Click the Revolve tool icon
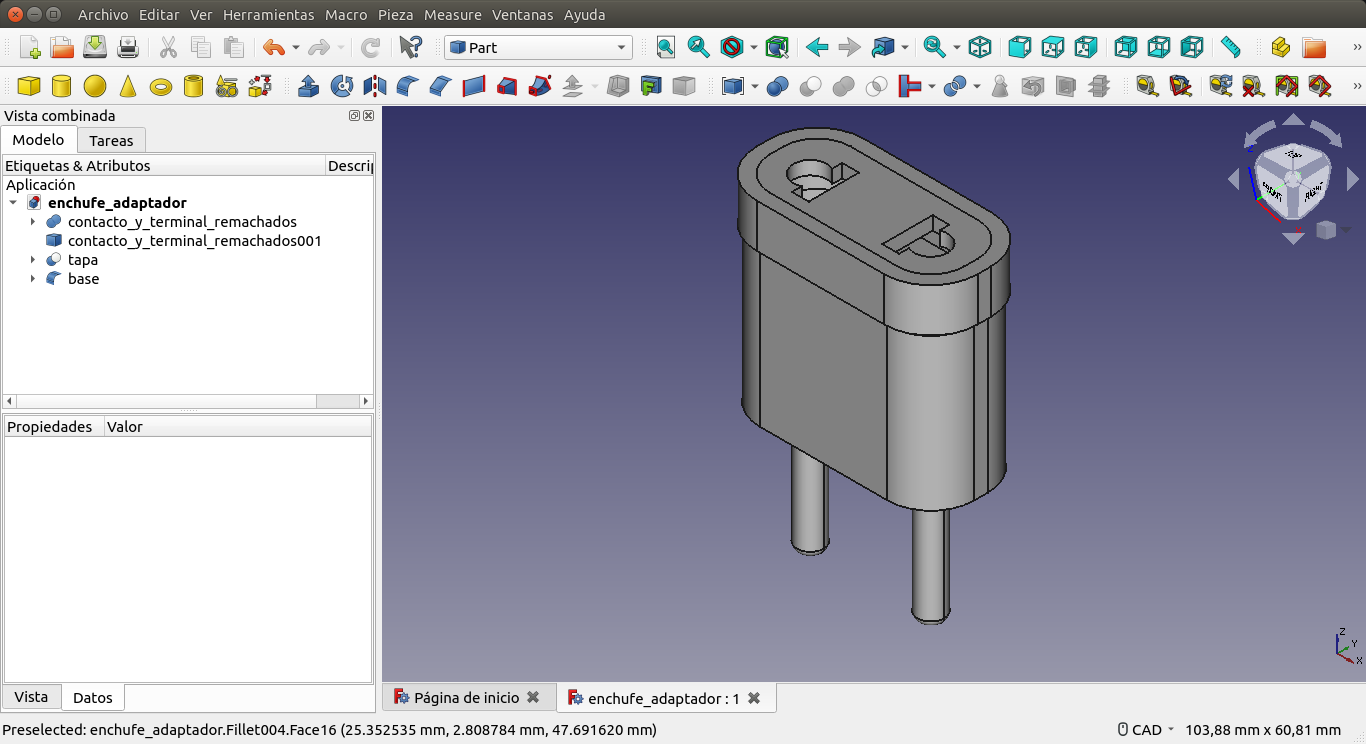Image resolution: width=1366 pixels, height=744 pixels. coord(342,87)
